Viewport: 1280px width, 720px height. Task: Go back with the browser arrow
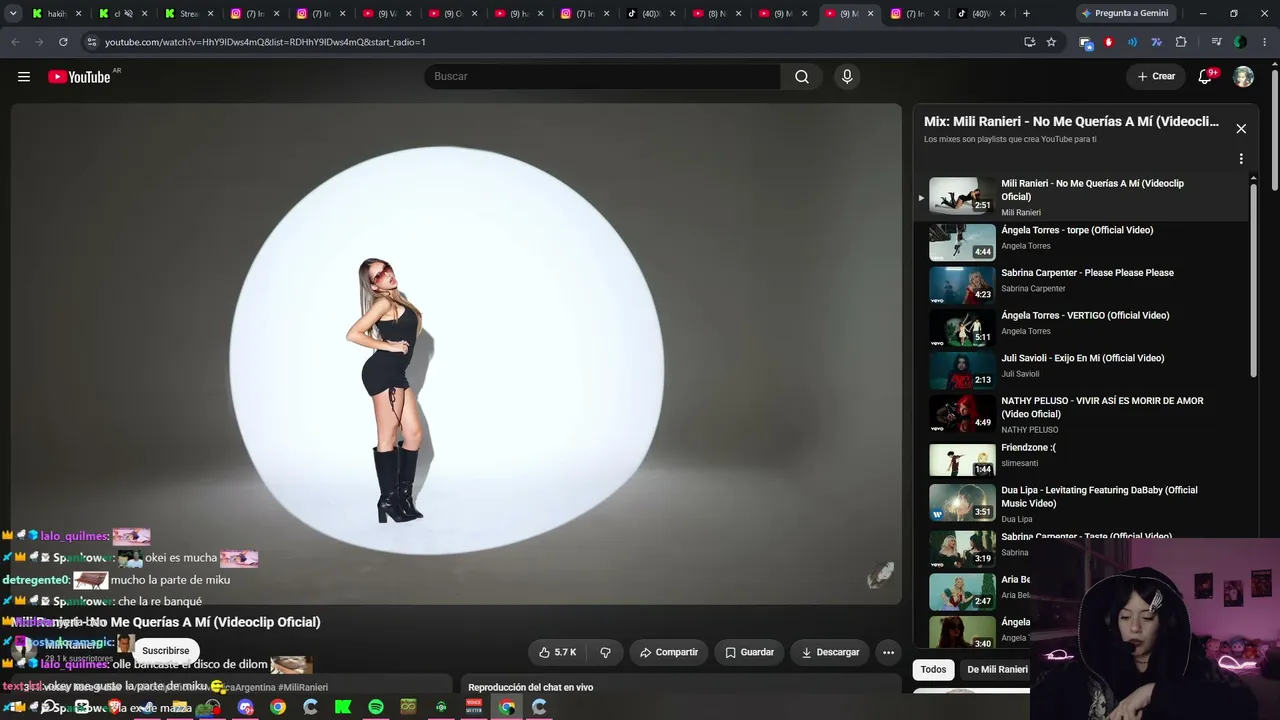tap(15, 42)
